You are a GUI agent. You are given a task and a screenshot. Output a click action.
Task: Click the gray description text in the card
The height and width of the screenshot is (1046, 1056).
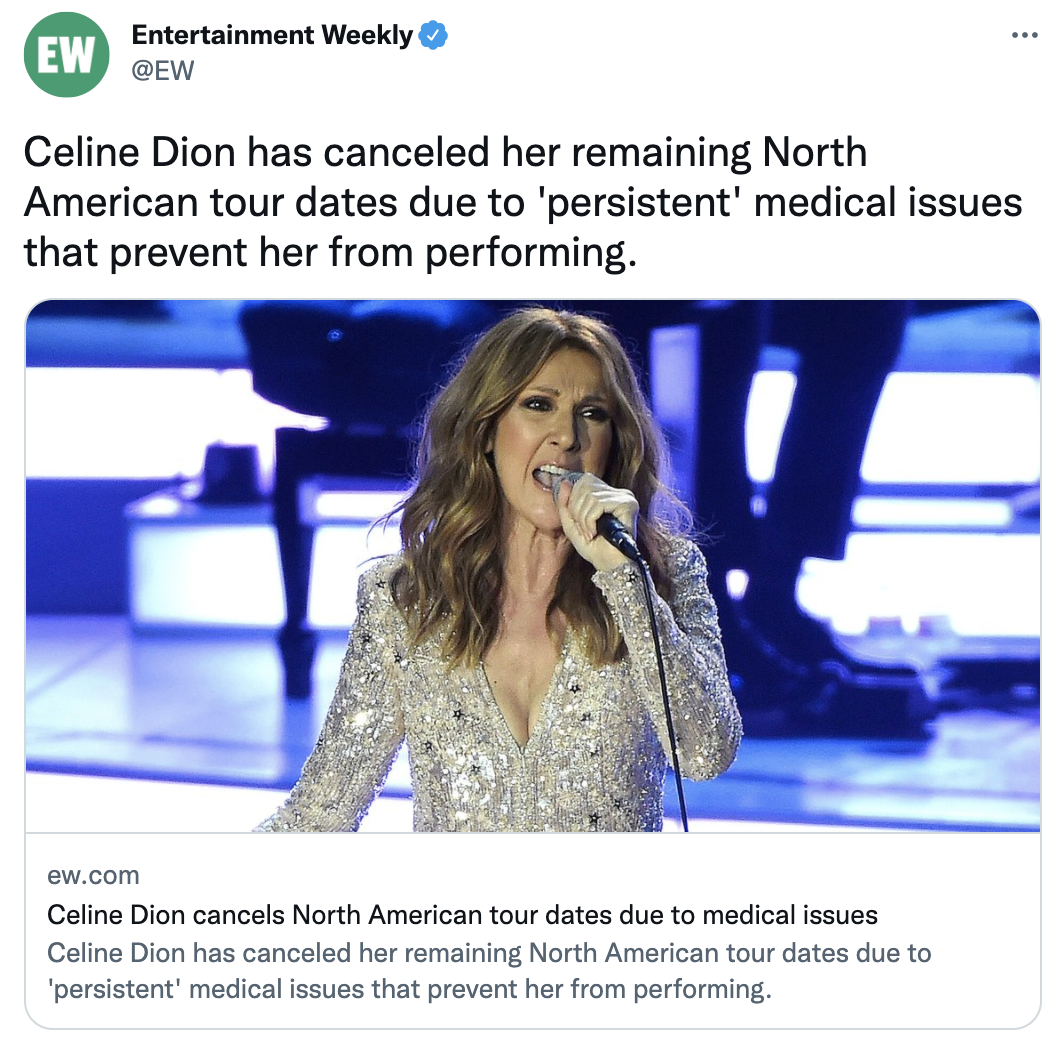click(489, 971)
